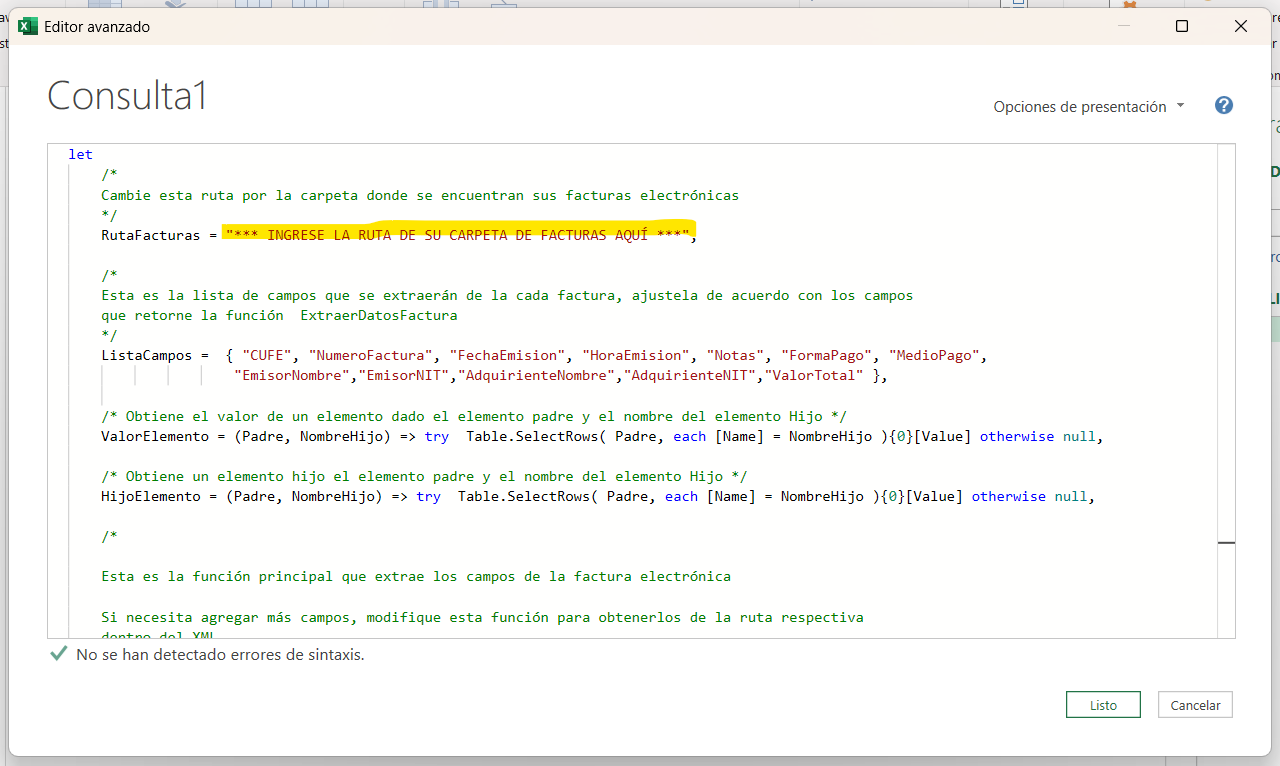Click the "FormaPago" string
This screenshot has width=1280, height=766.
click(827, 355)
